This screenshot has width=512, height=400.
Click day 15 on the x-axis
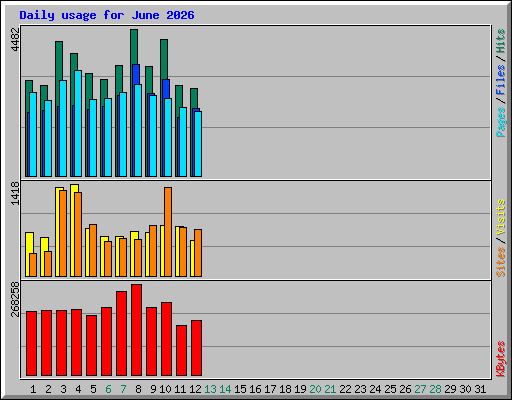click(240, 389)
